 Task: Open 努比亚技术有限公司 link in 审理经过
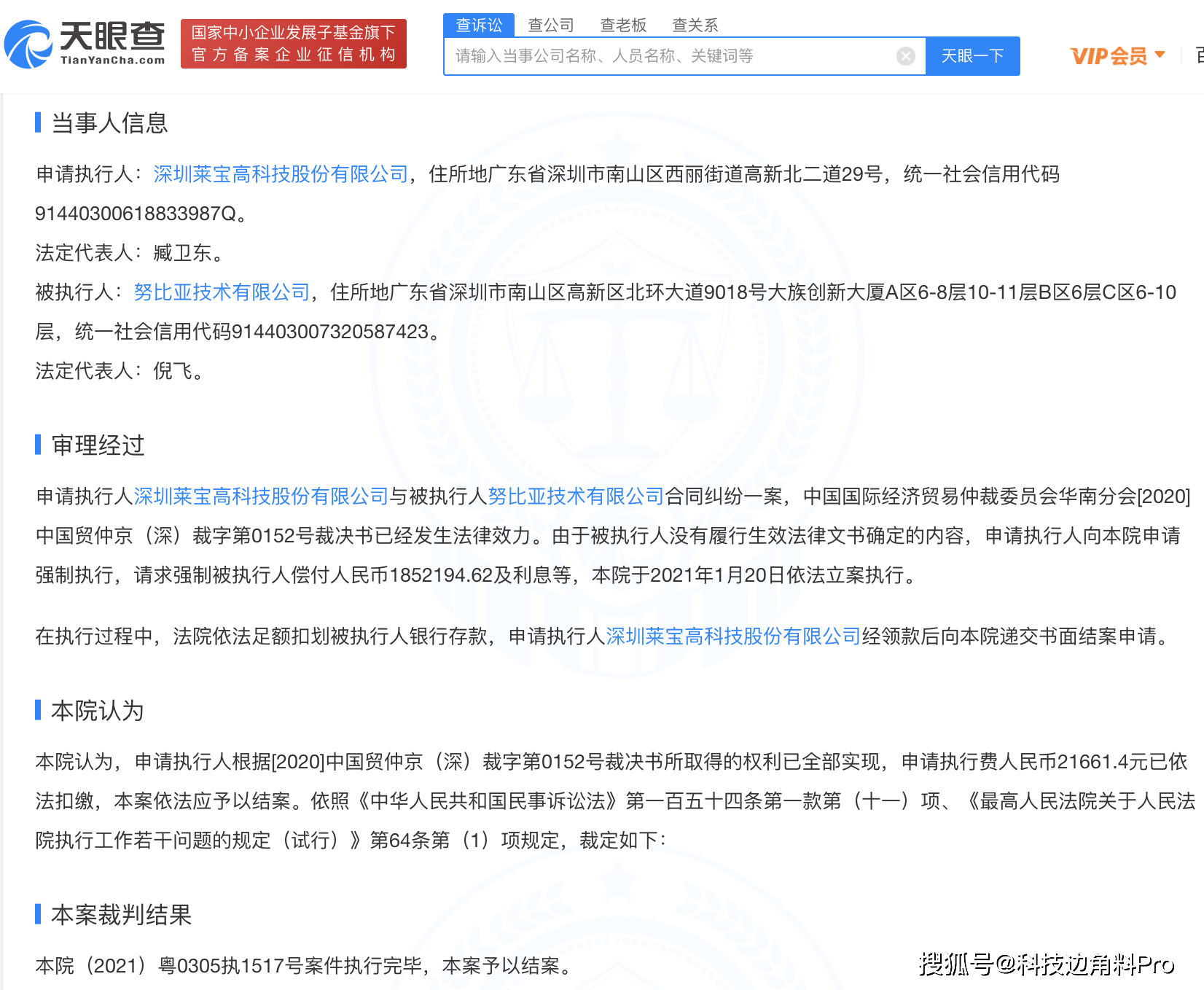pyautogui.click(x=576, y=496)
